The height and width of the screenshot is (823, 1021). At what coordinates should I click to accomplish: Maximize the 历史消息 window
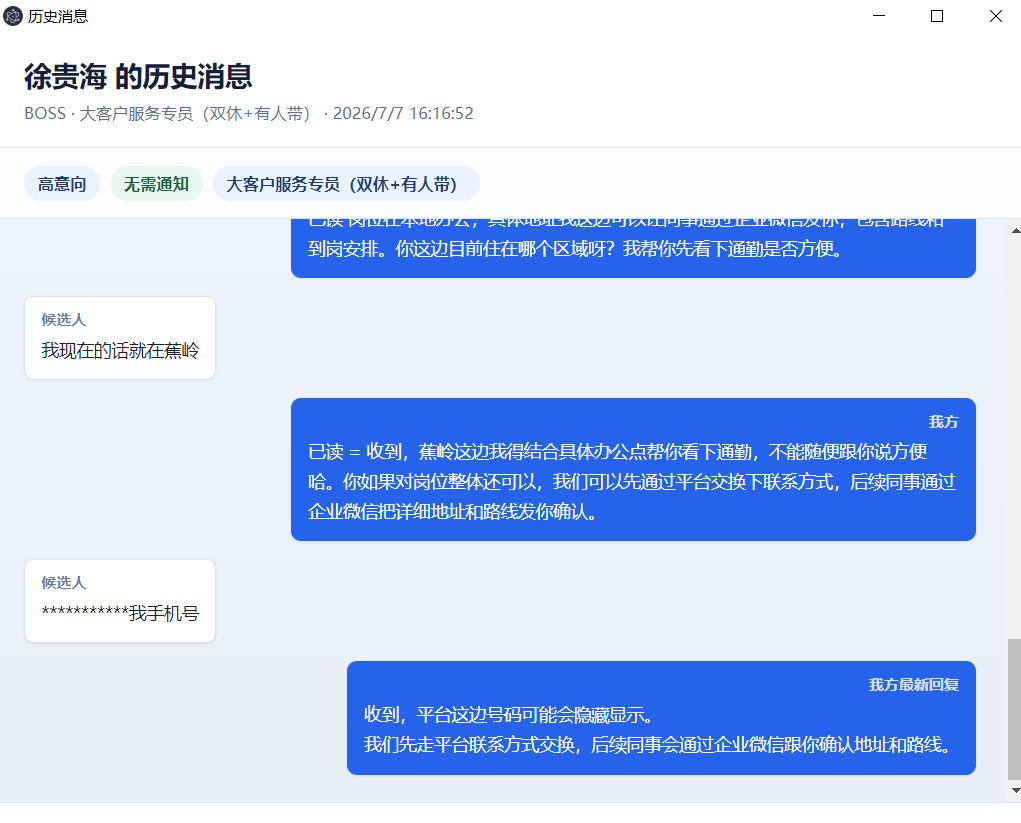click(x=937, y=16)
